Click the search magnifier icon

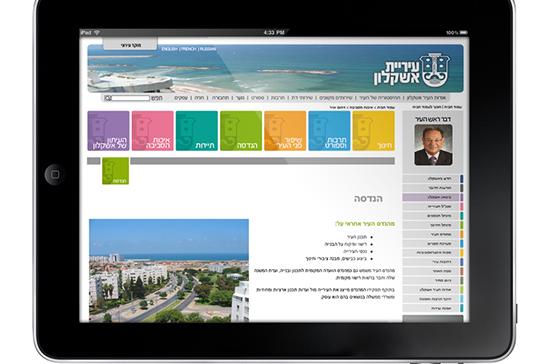(108, 98)
